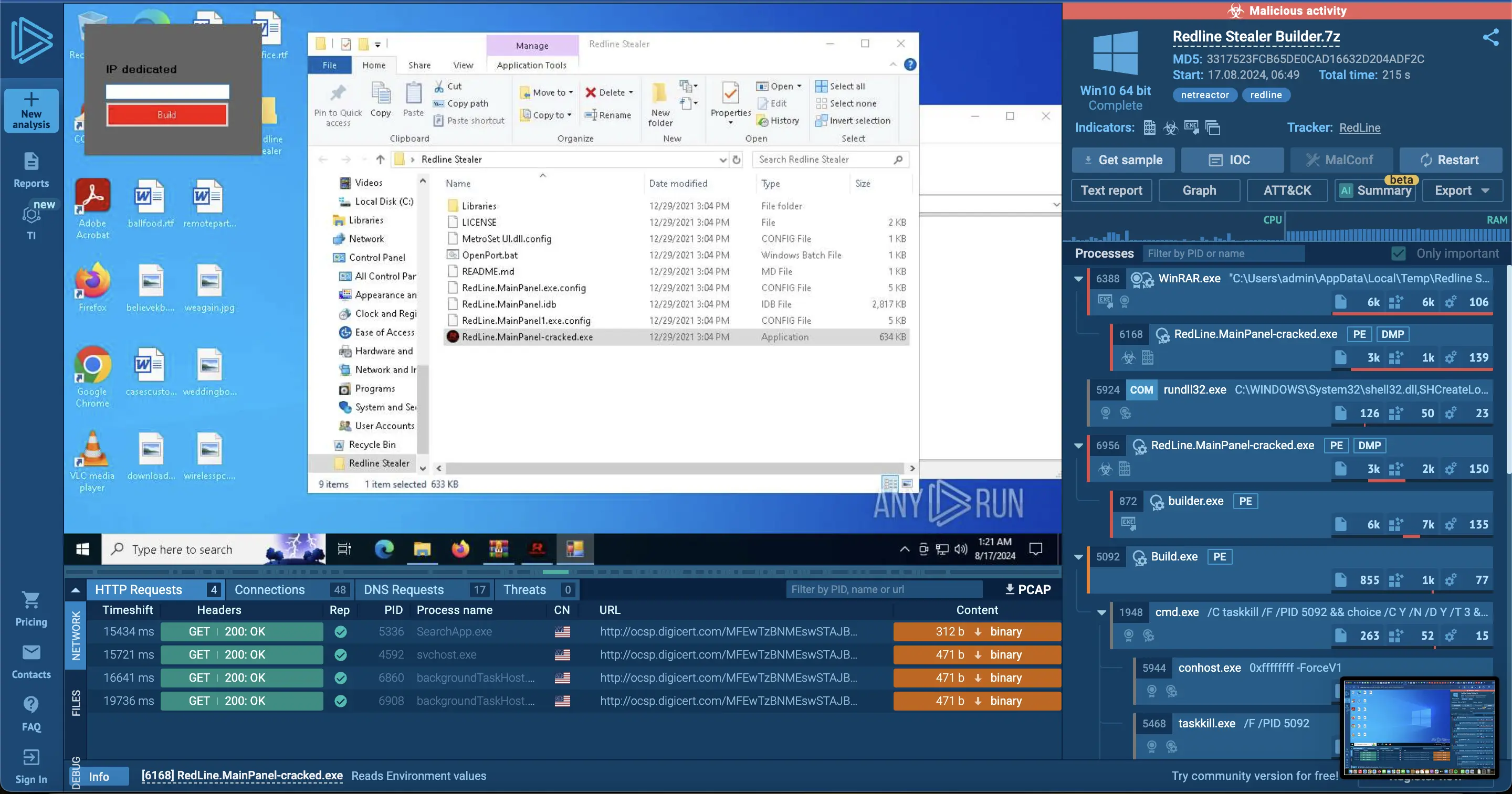Click Task View icon on taskbar
The height and width of the screenshot is (794, 1512).
coord(344,549)
